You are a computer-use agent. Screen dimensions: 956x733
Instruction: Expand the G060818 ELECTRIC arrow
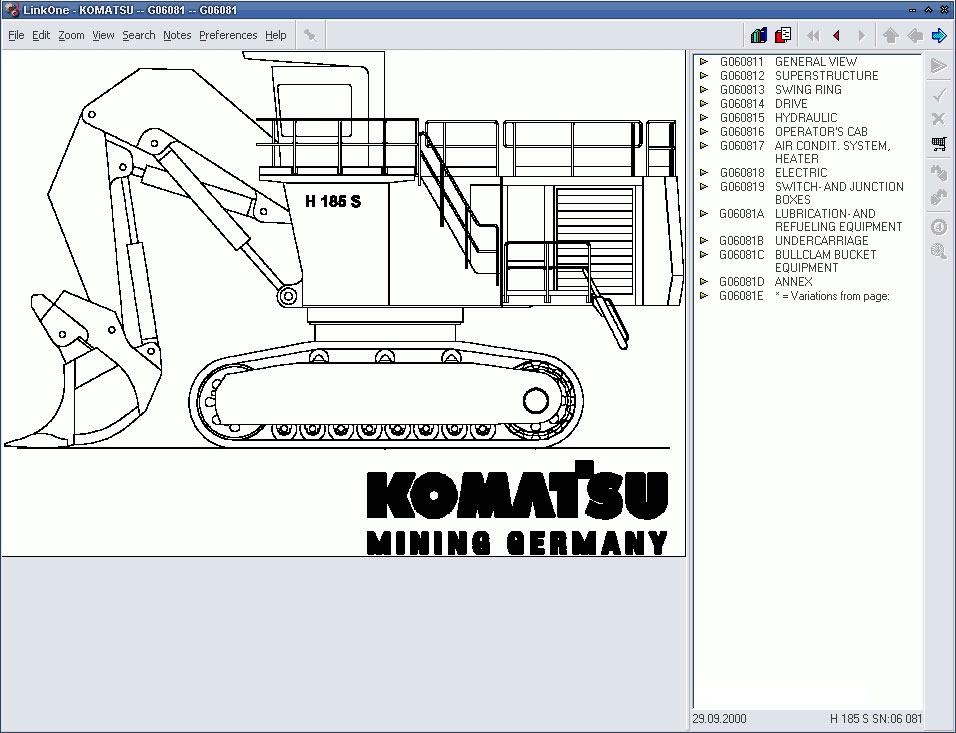click(x=704, y=173)
